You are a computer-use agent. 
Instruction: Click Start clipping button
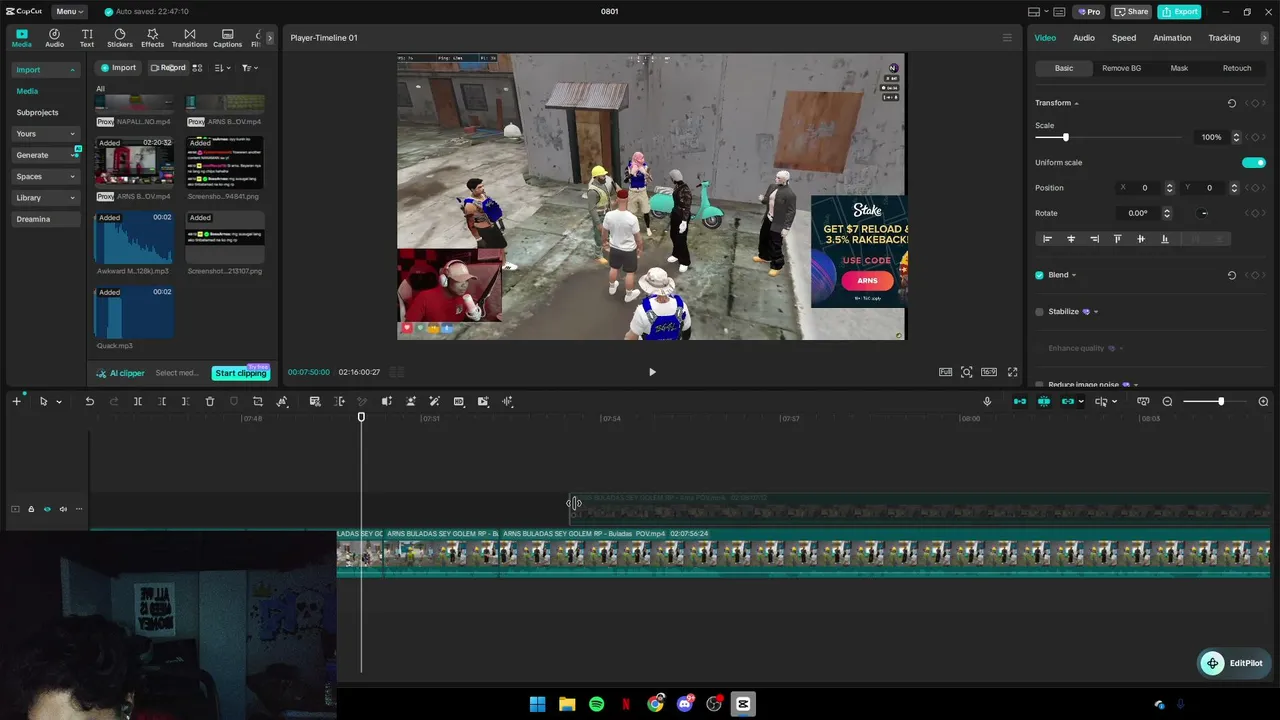click(240, 373)
